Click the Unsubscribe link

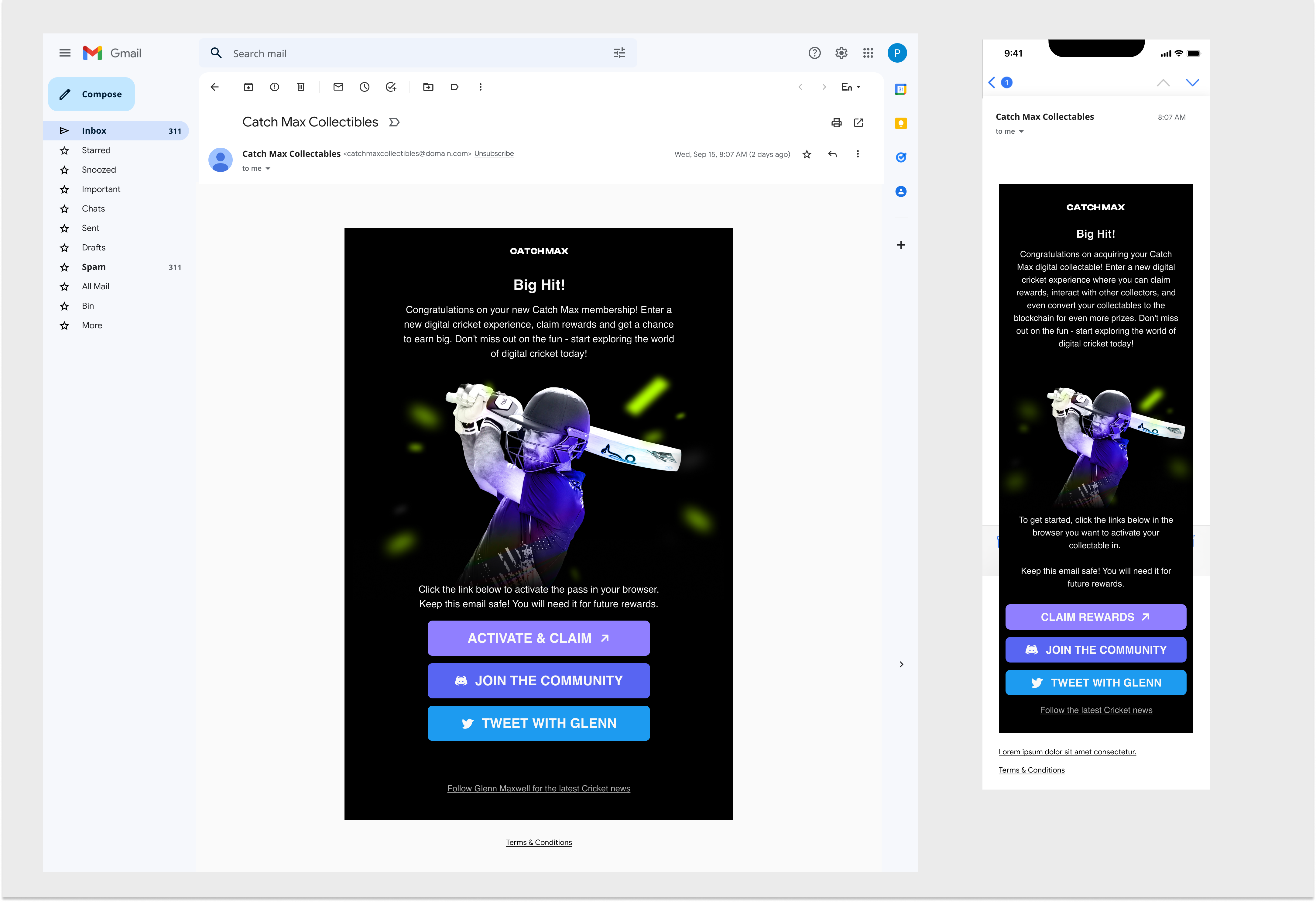point(494,154)
